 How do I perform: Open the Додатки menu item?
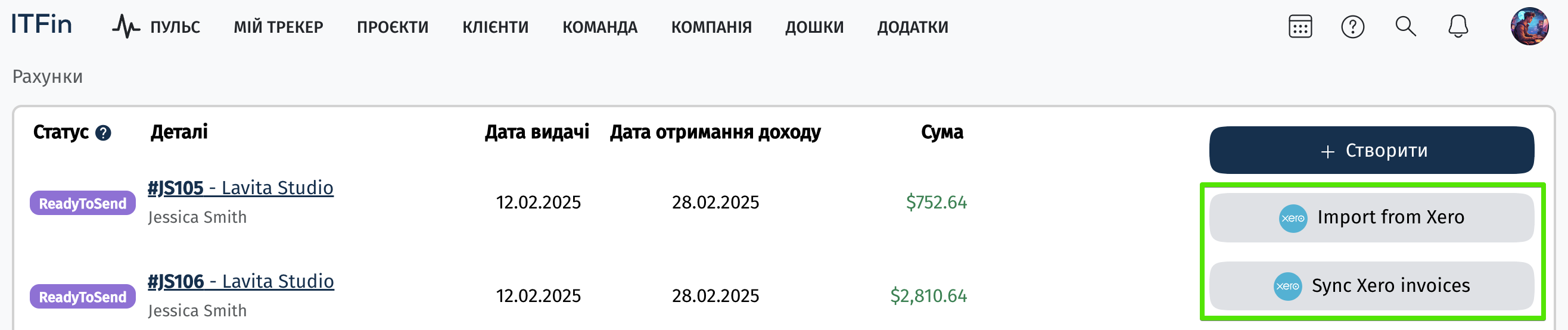[913, 27]
